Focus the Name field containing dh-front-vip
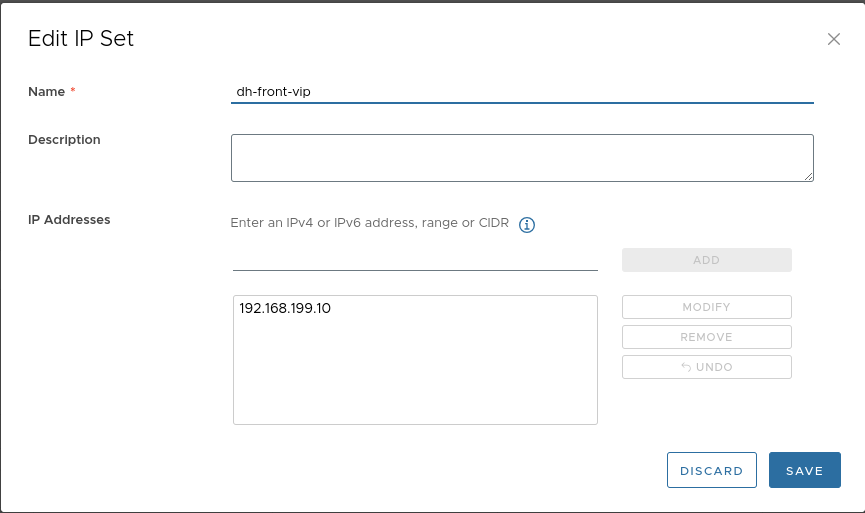This screenshot has width=865, height=513. click(x=521, y=91)
